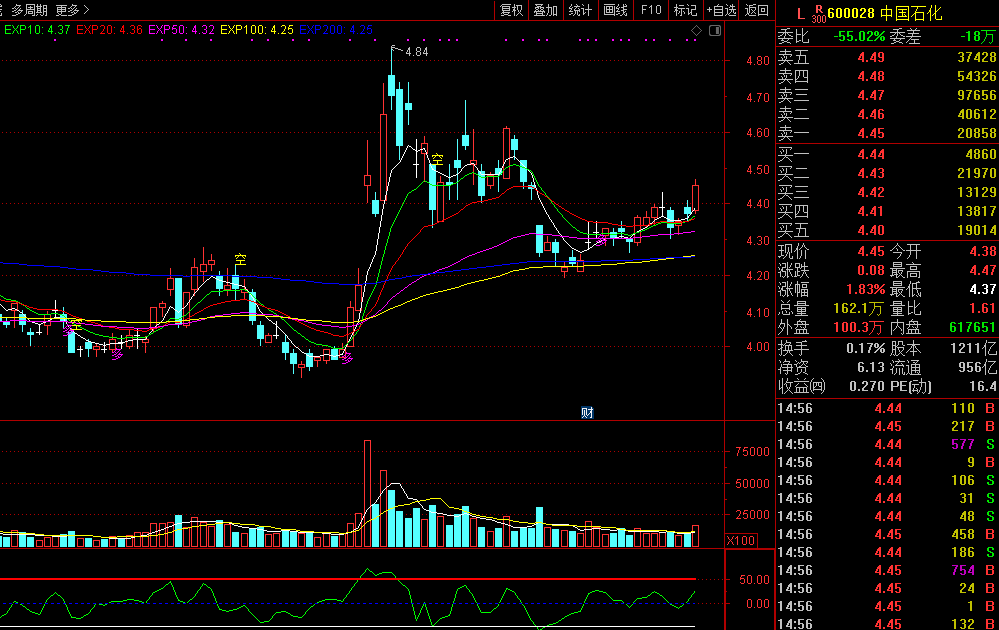999x630 pixels.
Task: Click the R 300 badge beside stock code
Action: point(819,14)
